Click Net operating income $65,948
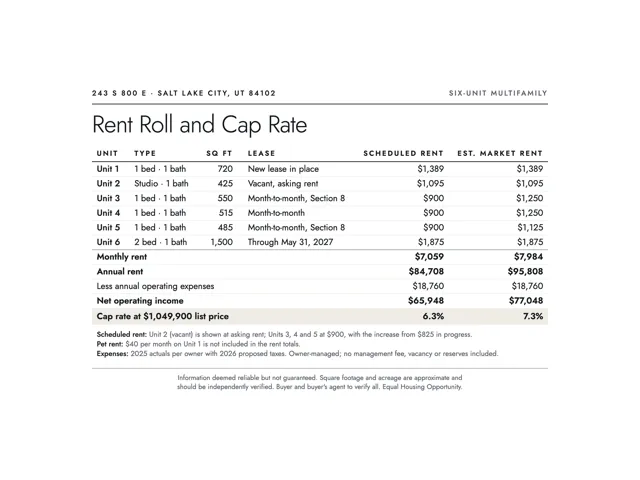The image size is (640, 480). coord(426,301)
